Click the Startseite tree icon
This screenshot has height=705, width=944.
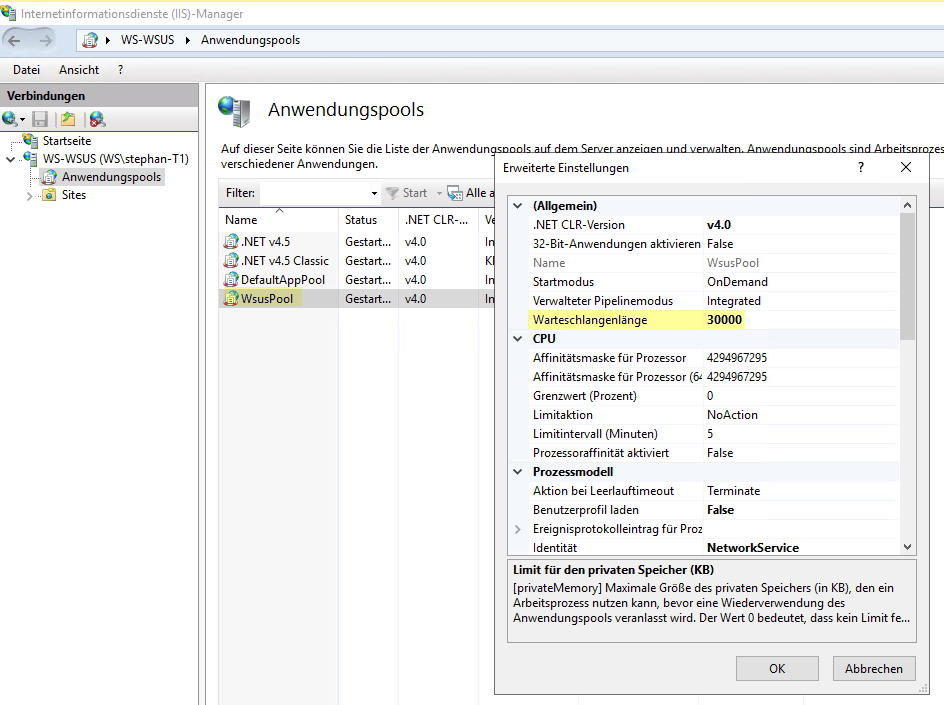tap(31, 140)
